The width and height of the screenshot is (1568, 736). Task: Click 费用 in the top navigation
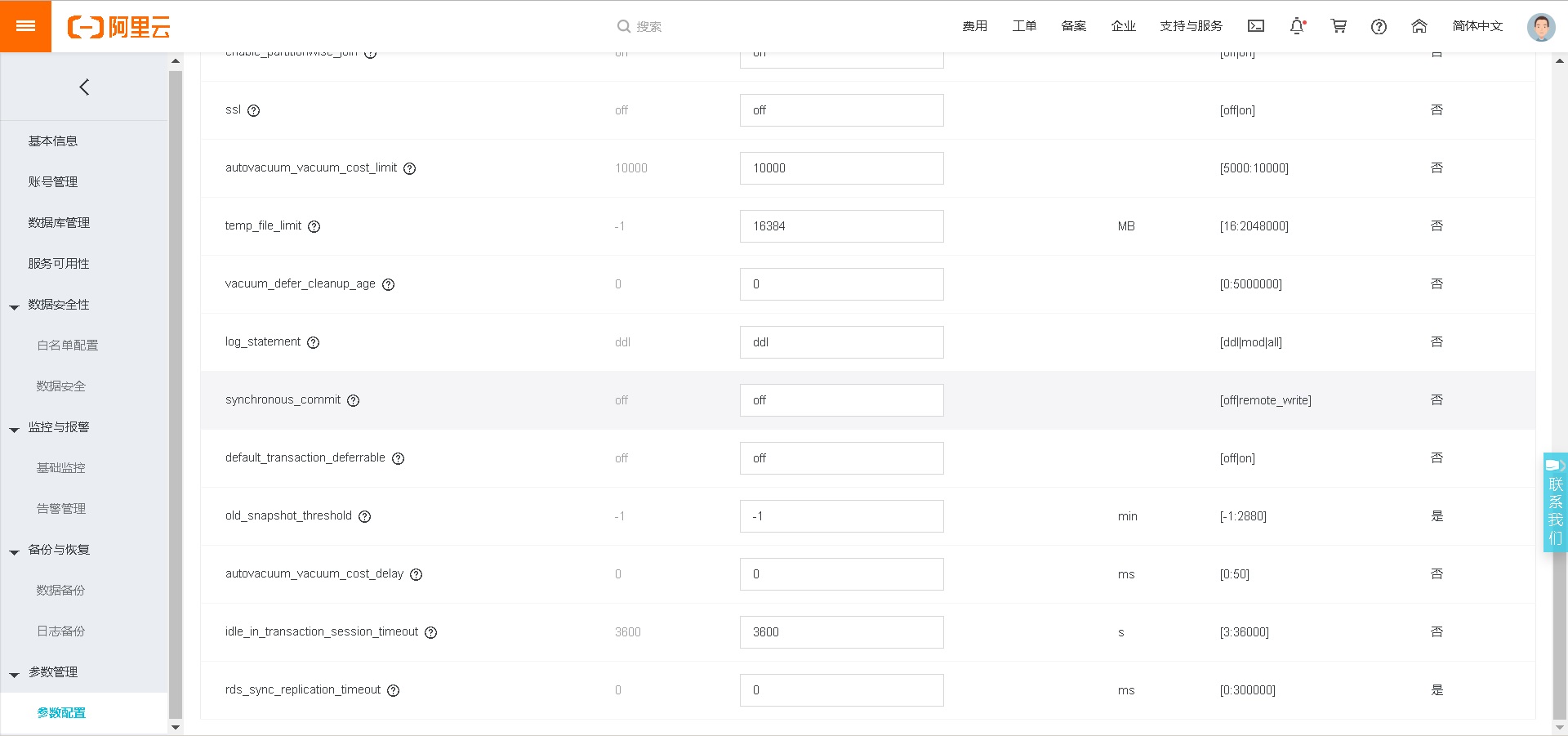pos(974,26)
